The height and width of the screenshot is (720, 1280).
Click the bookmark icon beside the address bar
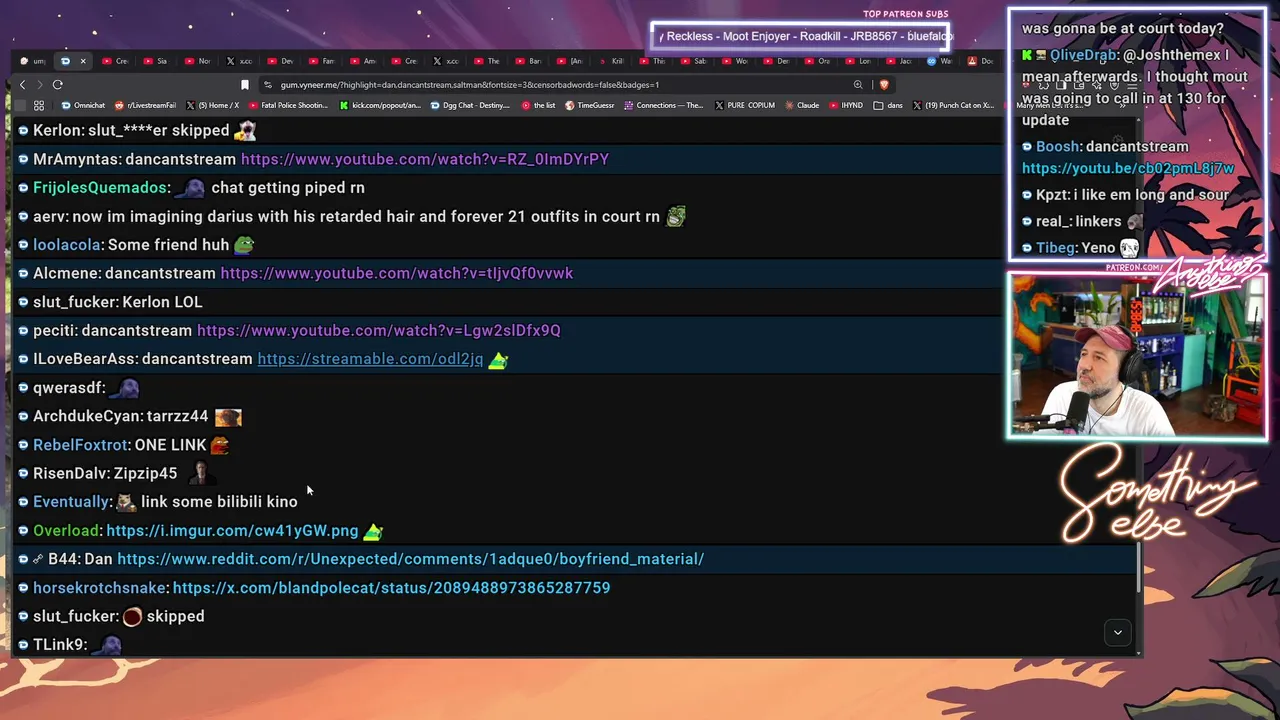pos(245,85)
